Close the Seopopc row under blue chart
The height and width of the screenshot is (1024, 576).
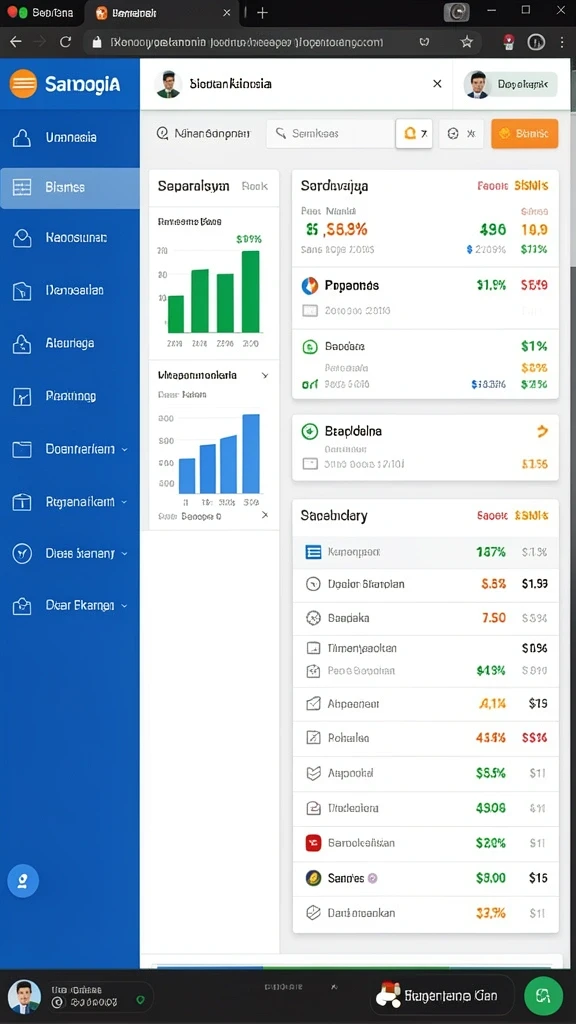click(x=264, y=515)
